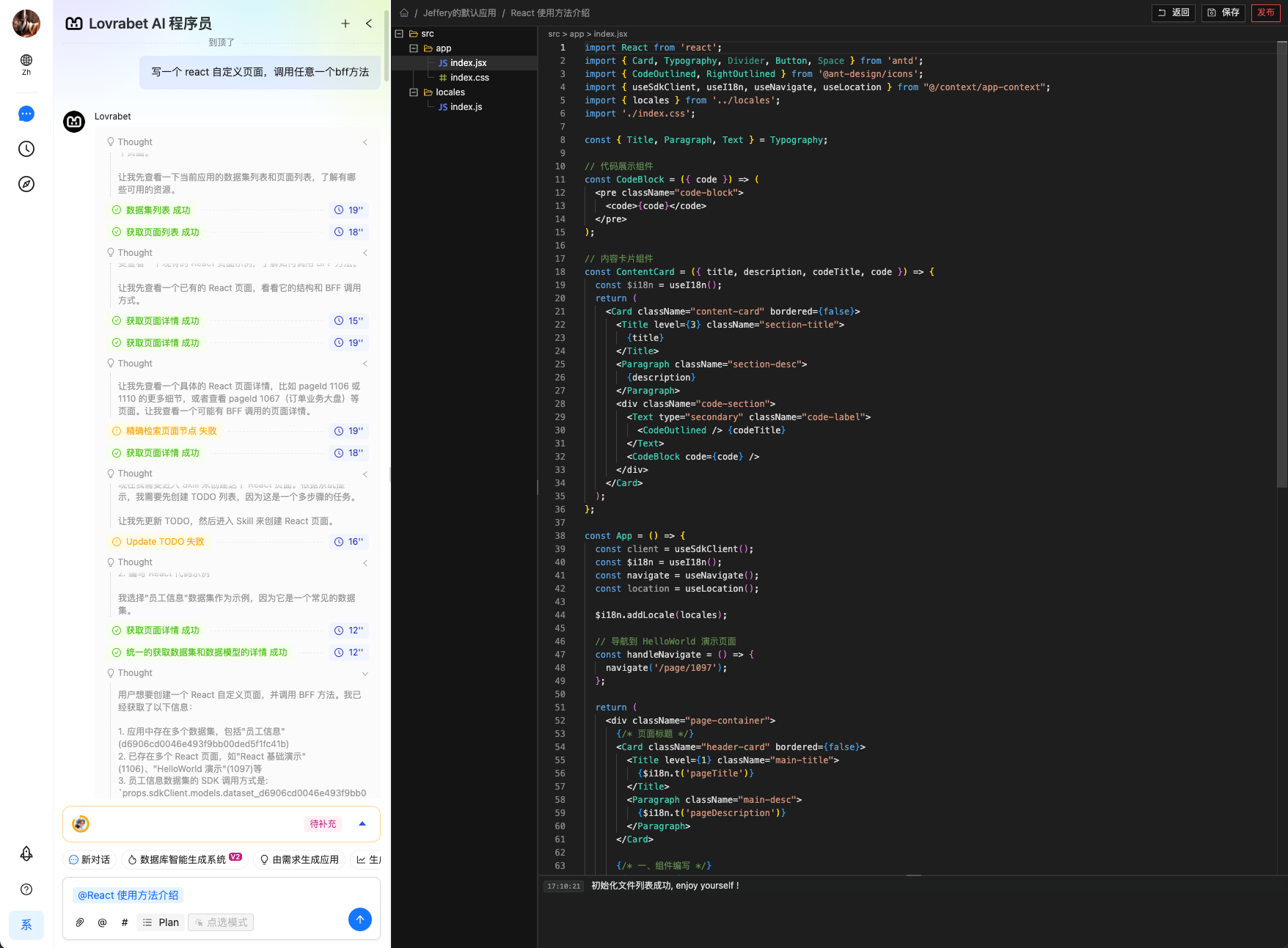The height and width of the screenshot is (948, 1288).
Task: Click the 数据集列表 成功 step
Action: click(151, 210)
